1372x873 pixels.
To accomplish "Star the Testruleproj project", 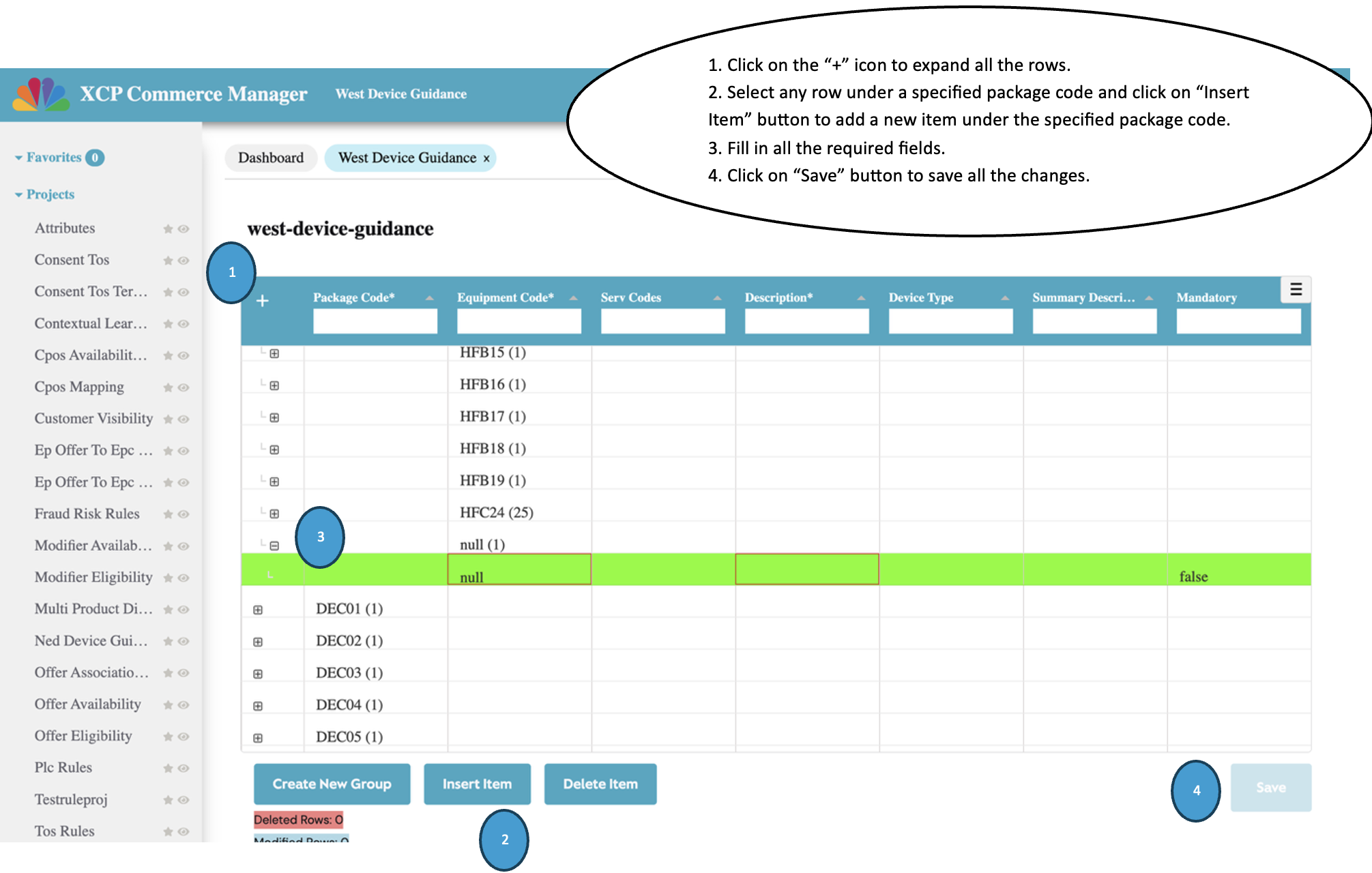I will click(x=168, y=800).
